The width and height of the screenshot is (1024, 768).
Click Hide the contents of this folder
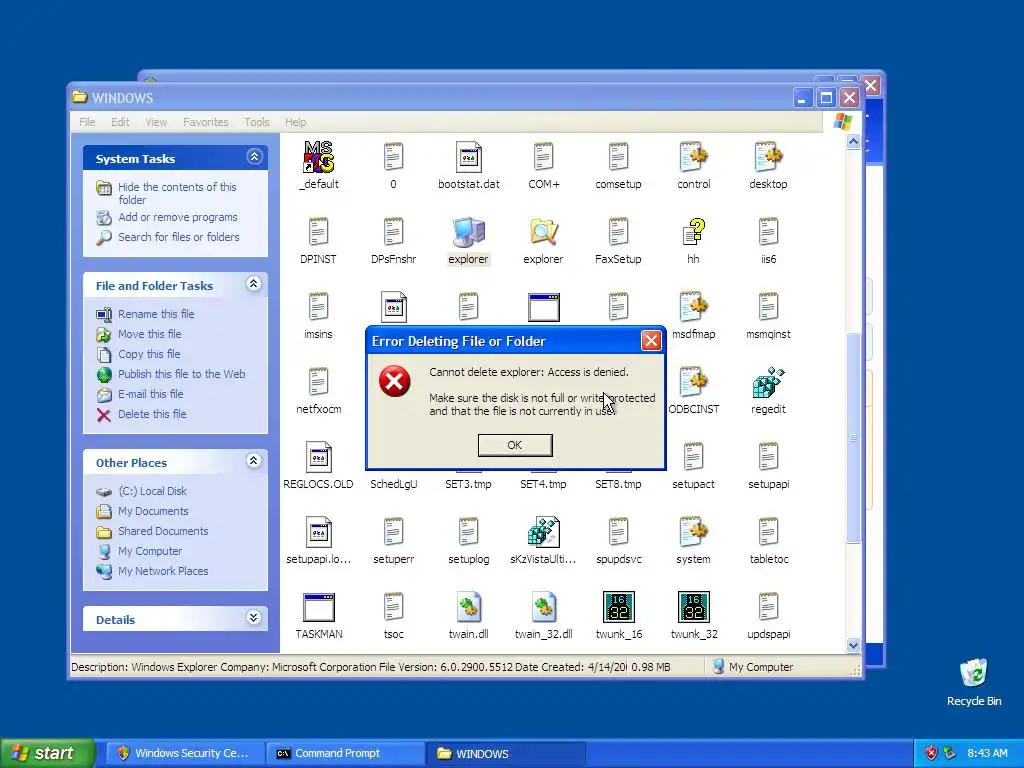[177, 193]
